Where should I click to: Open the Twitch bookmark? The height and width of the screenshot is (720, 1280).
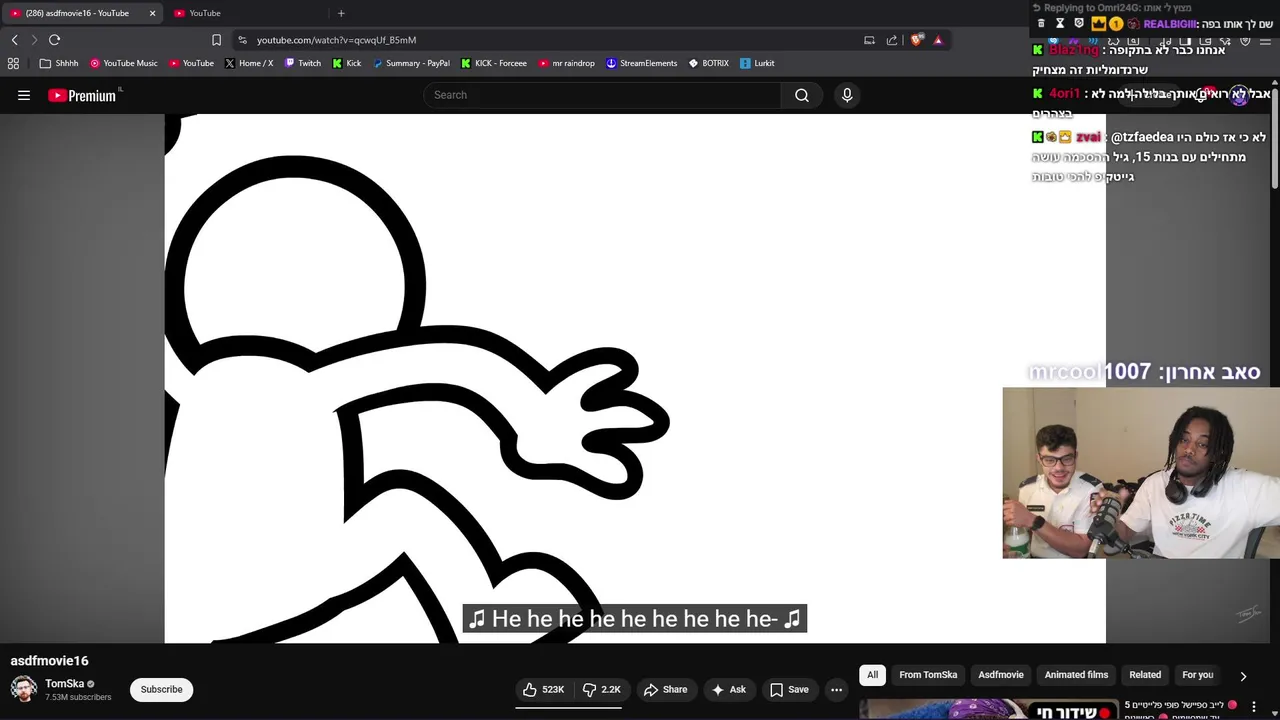tap(303, 63)
